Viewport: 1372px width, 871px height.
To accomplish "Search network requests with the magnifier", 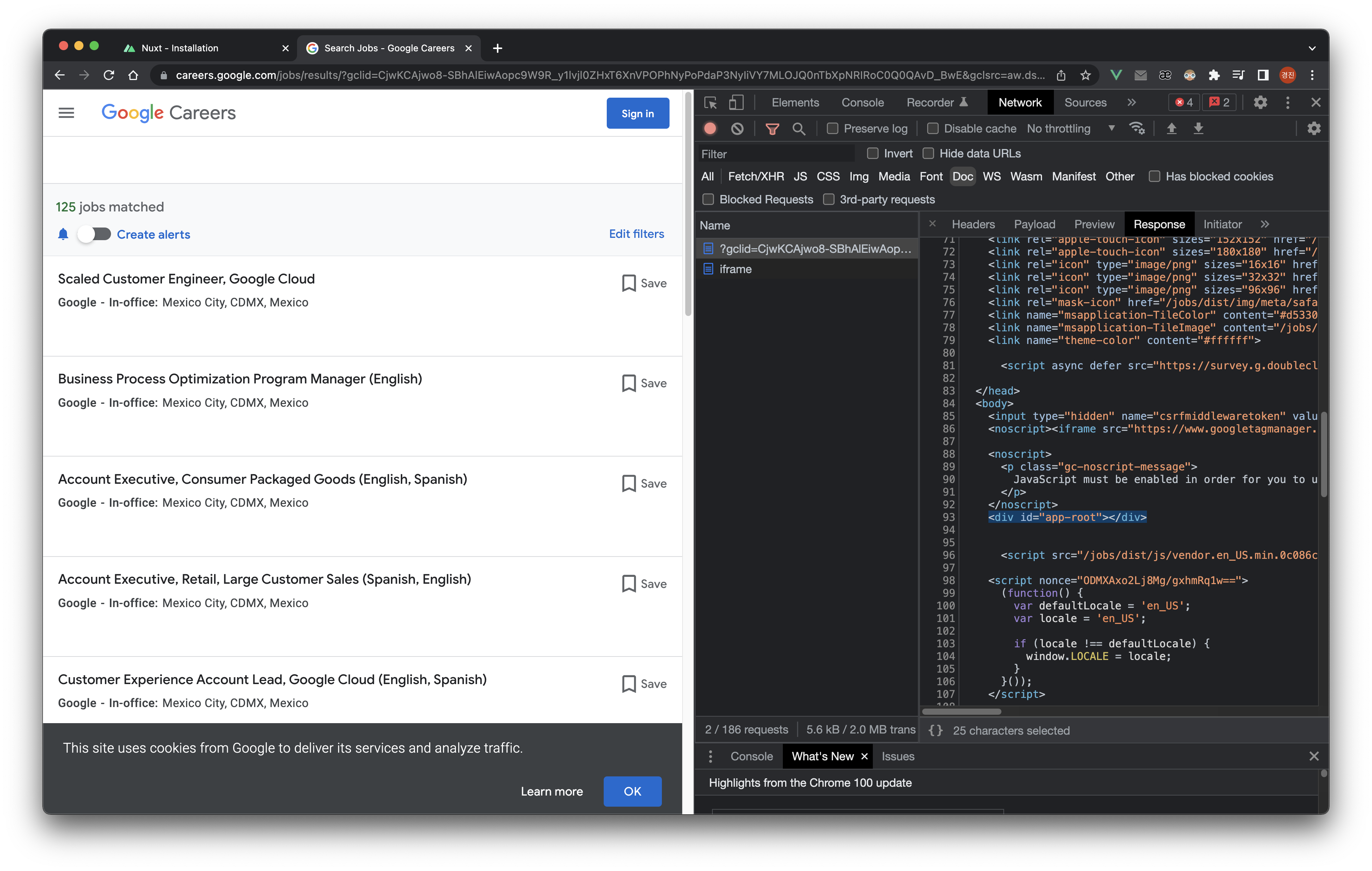I will tap(799, 128).
